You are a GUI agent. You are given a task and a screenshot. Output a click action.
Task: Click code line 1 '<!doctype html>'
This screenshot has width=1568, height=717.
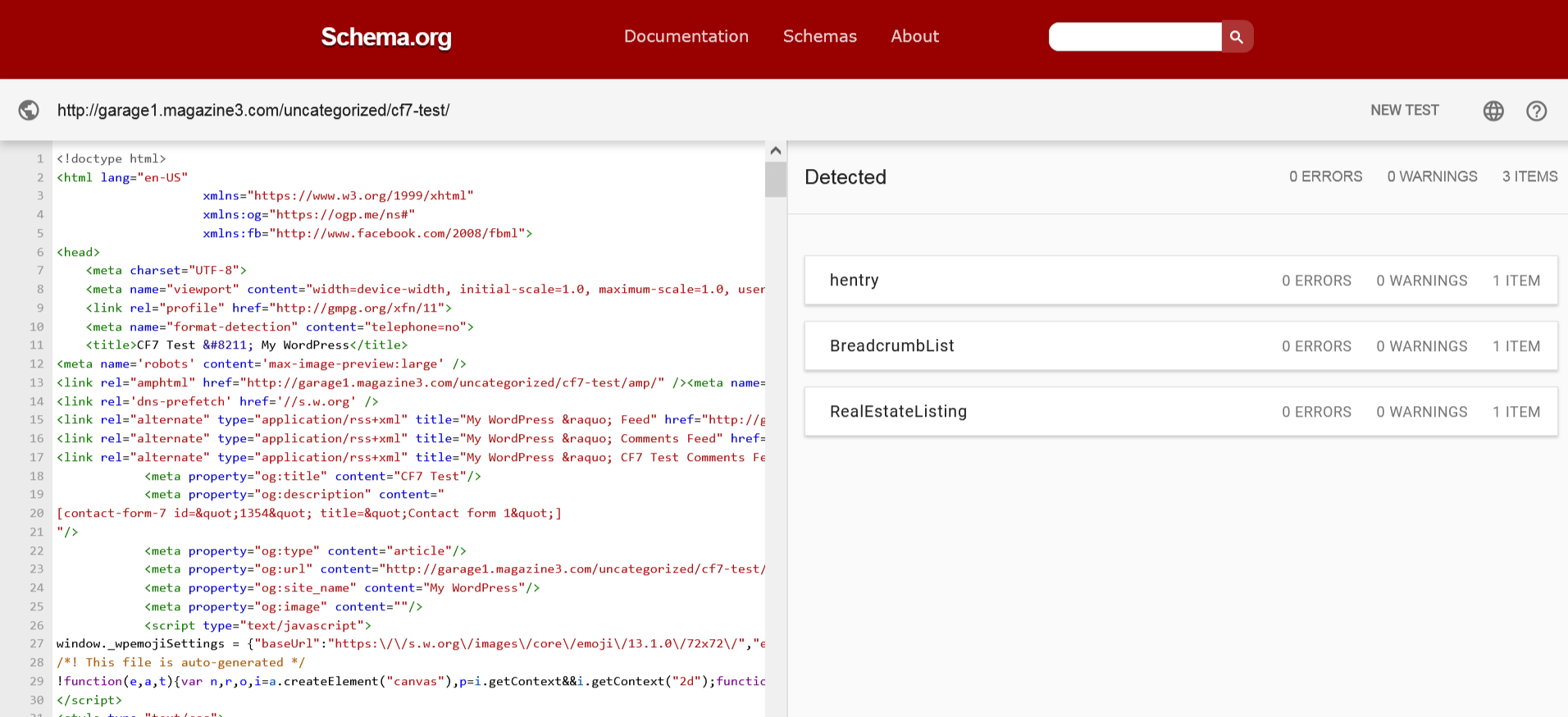112,158
